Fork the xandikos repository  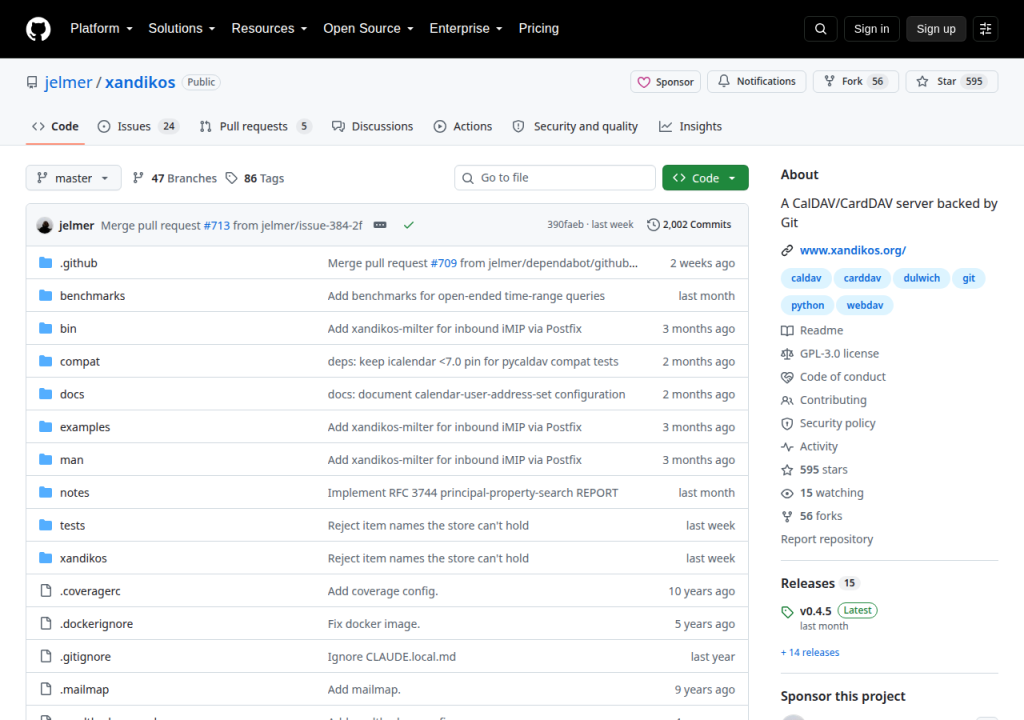click(856, 81)
